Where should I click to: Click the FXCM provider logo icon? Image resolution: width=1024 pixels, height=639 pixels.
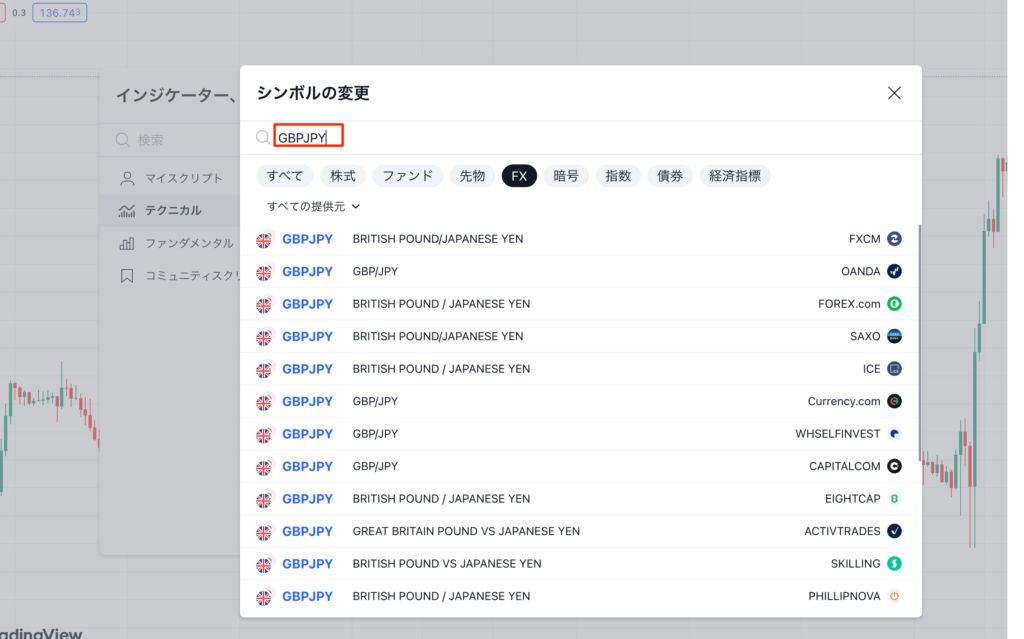point(894,239)
